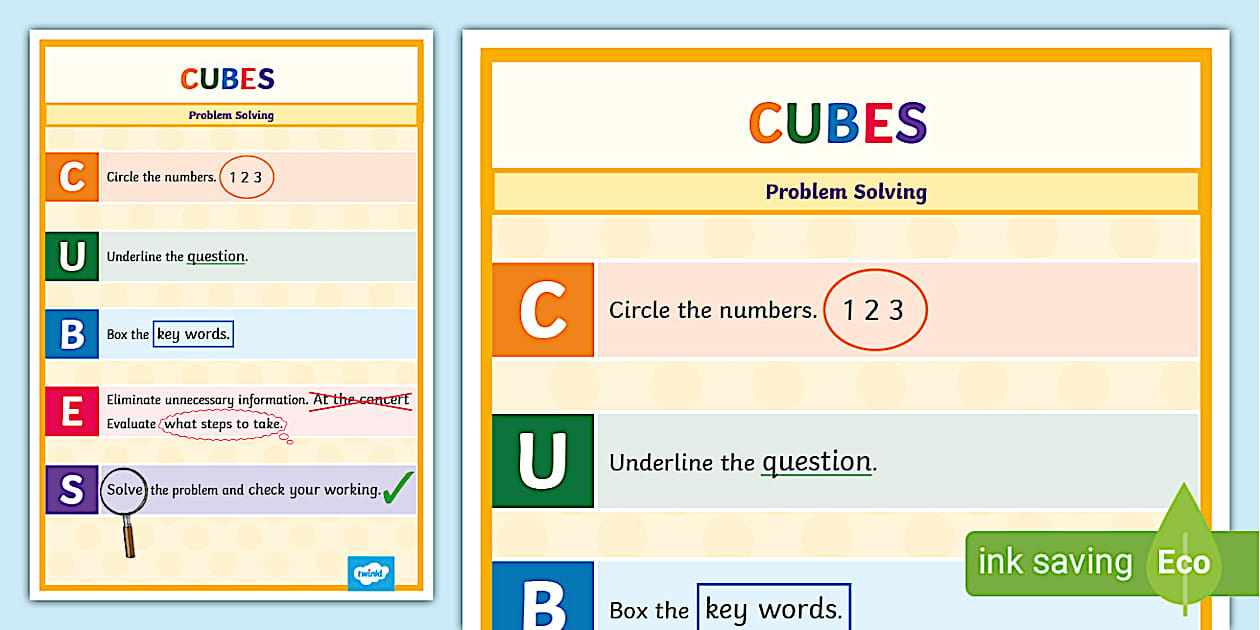Click the underlined question link
The width and height of the screenshot is (1260, 630).
tap(816, 462)
